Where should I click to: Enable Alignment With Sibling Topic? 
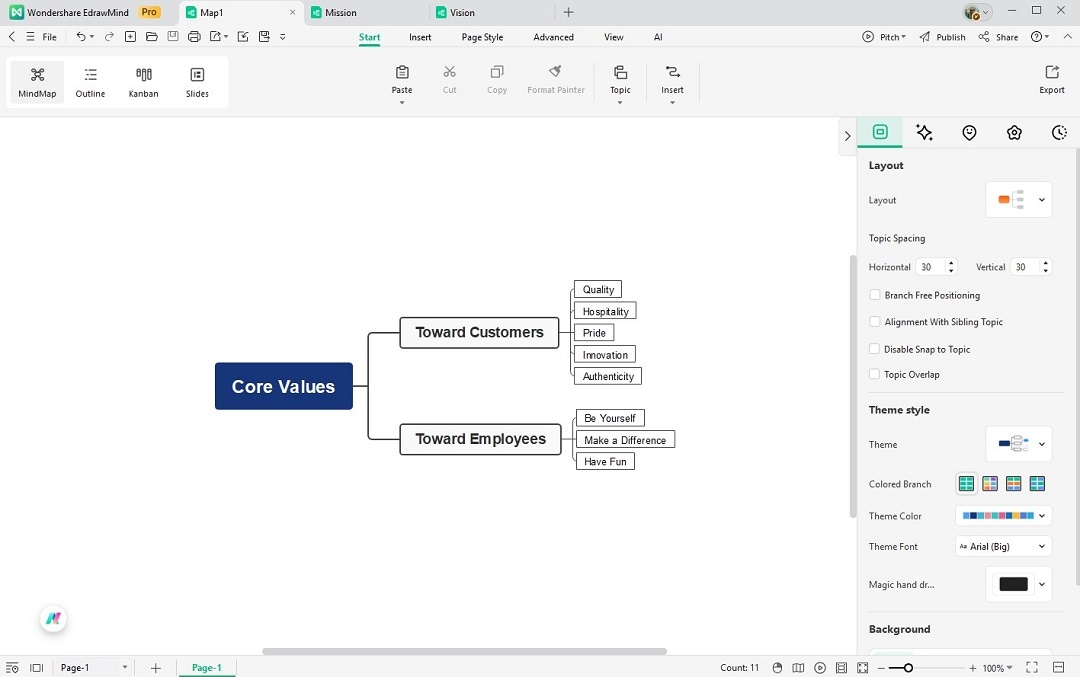875,322
